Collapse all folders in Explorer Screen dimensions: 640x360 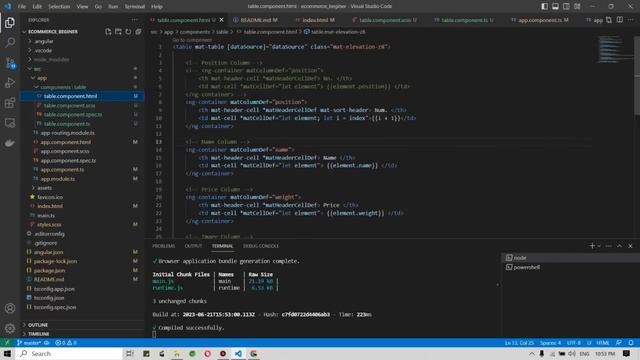pyautogui.click(x=138, y=31)
